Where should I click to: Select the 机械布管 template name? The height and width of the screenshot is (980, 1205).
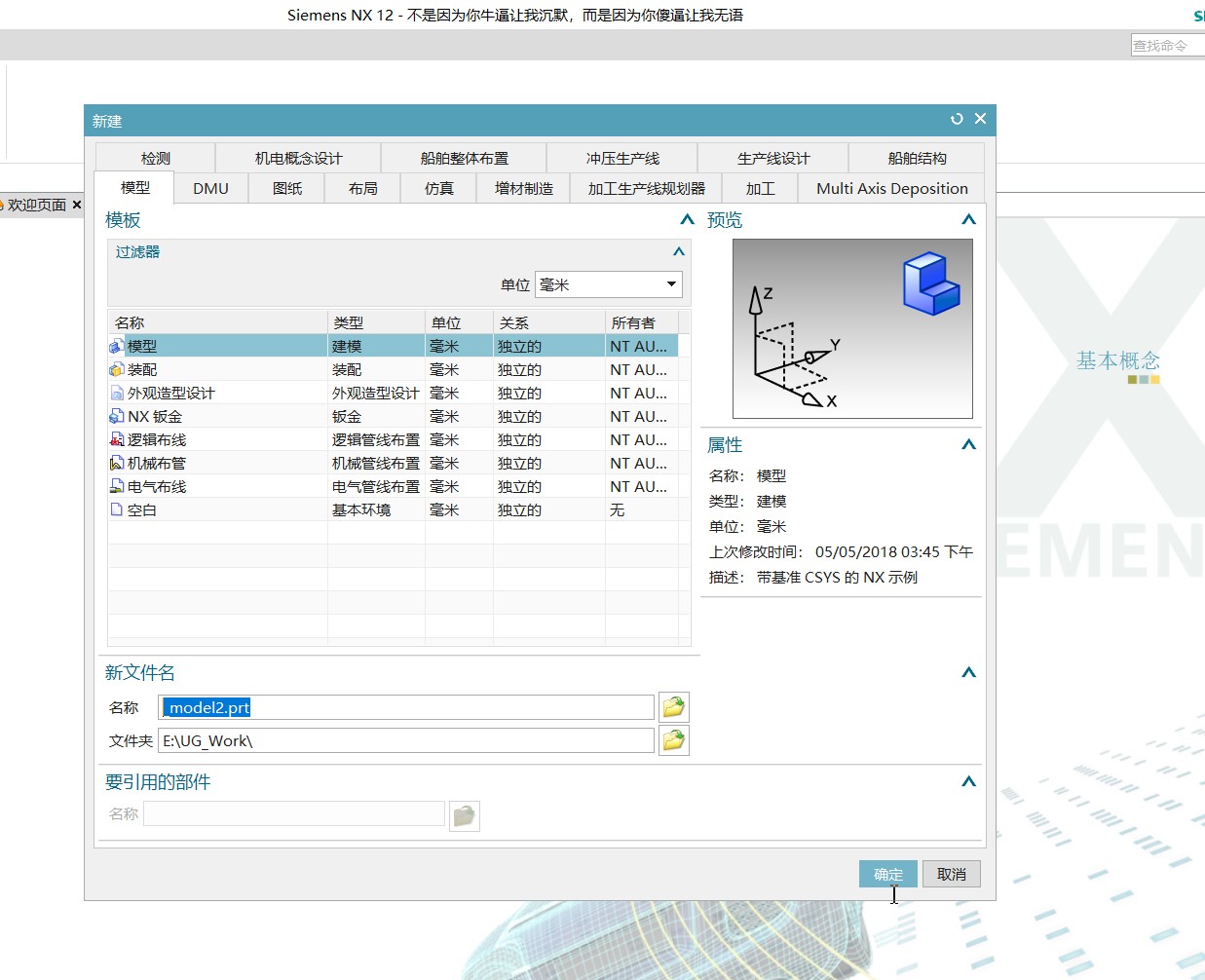pyautogui.click(x=157, y=463)
